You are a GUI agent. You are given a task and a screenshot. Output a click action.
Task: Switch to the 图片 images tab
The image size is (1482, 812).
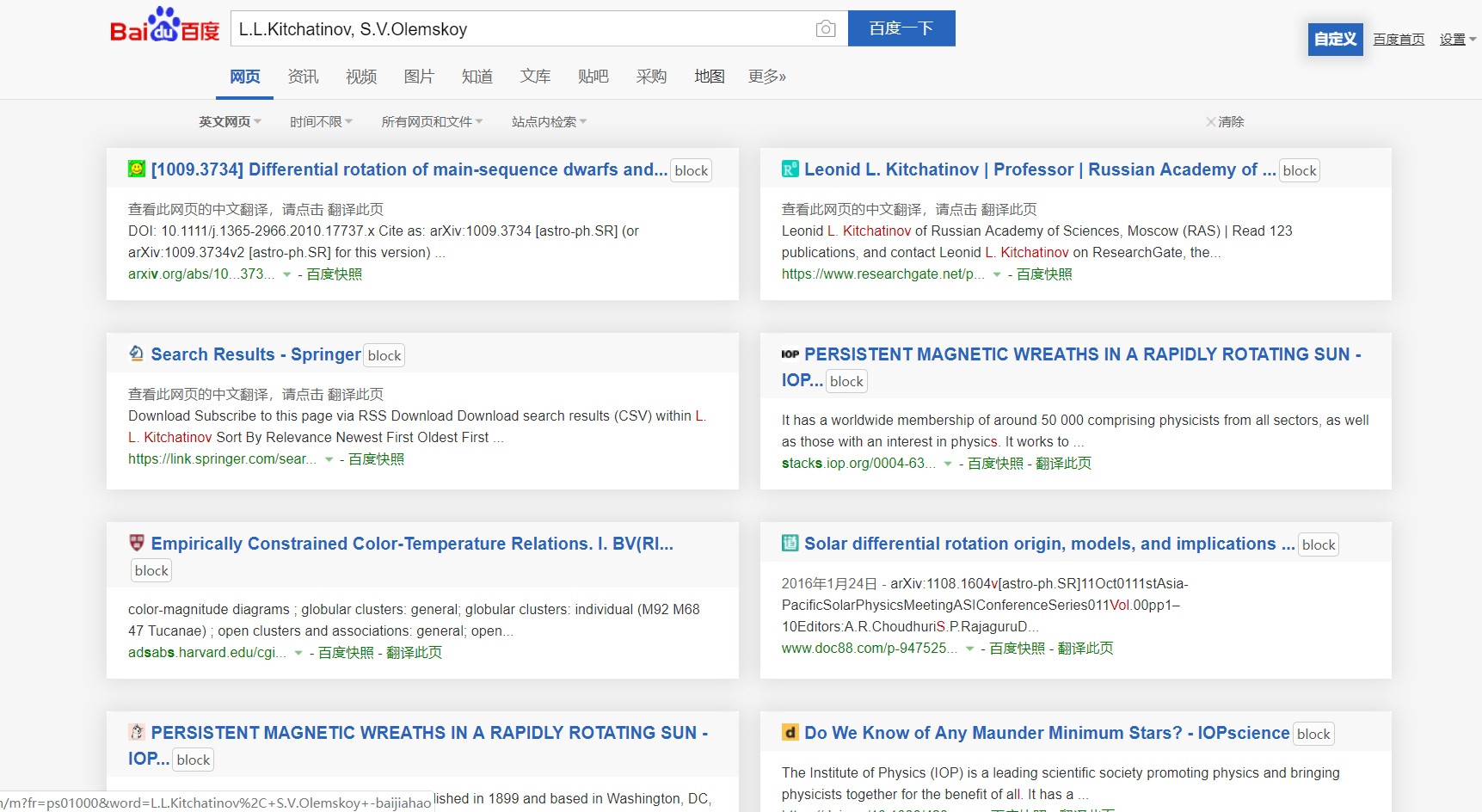pos(419,77)
